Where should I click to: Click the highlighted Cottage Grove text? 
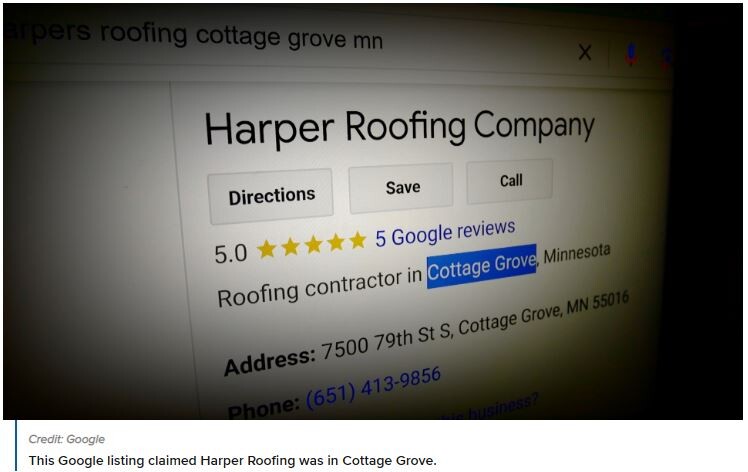[482, 266]
